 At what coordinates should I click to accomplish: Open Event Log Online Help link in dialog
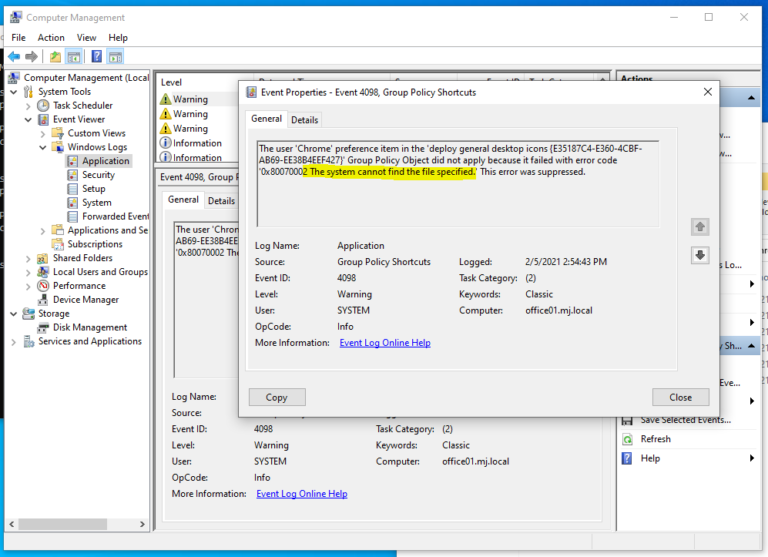tap(384, 343)
